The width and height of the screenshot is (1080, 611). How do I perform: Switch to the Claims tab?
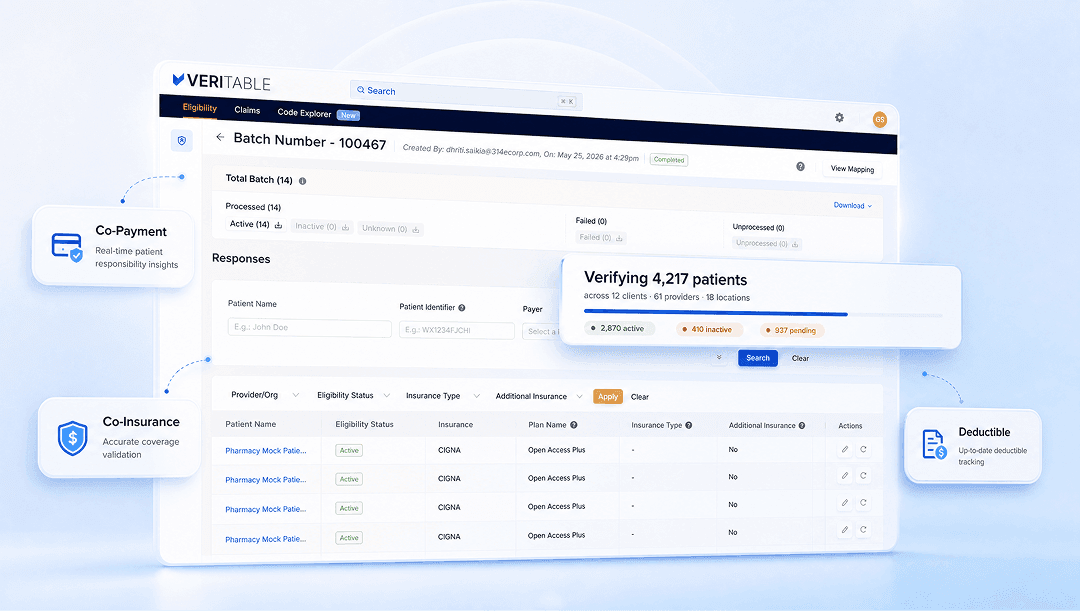pyautogui.click(x=247, y=110)
